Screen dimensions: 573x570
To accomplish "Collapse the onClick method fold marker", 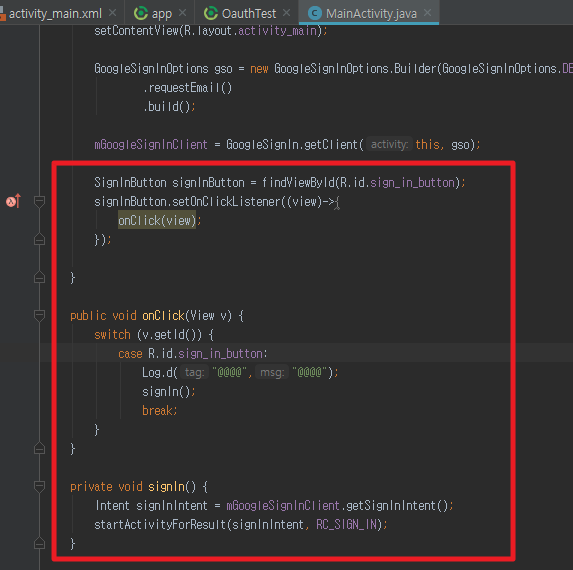I will (39, 315).
